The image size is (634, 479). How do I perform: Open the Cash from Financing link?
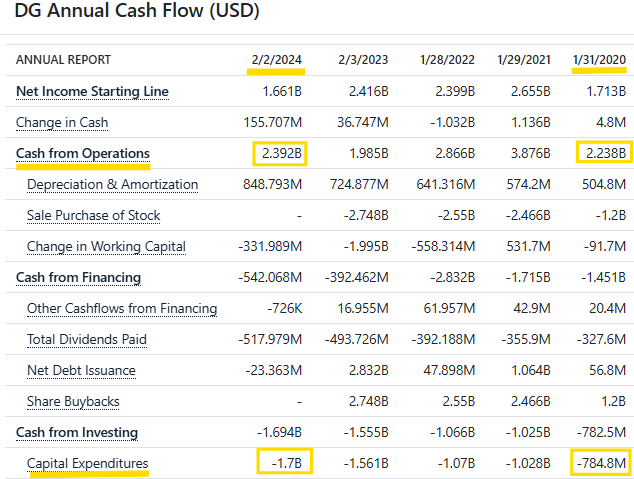pyautogui.click(x=78, y=277)
